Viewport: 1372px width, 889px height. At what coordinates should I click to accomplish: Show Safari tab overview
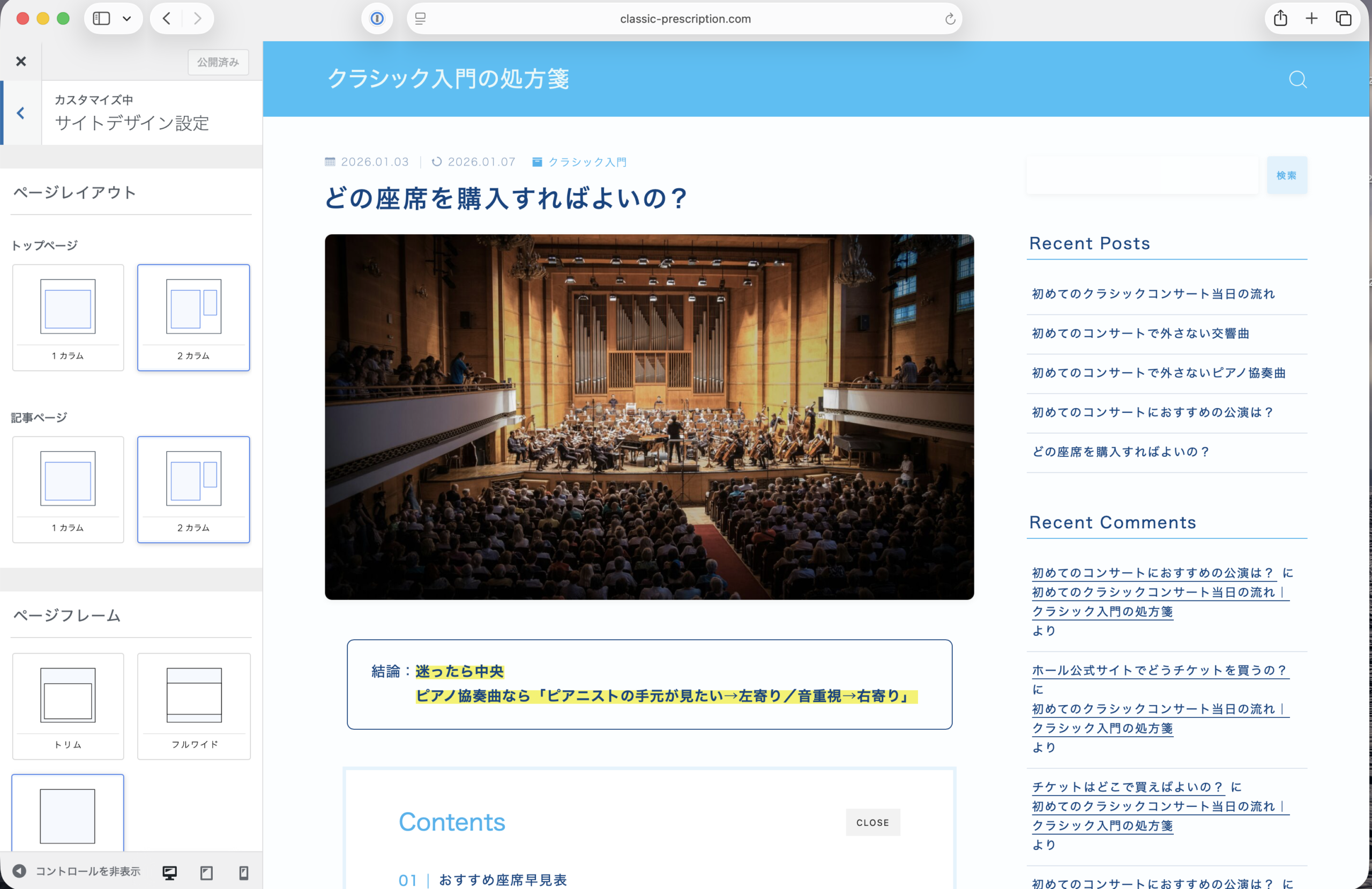tap(1343, 18)
